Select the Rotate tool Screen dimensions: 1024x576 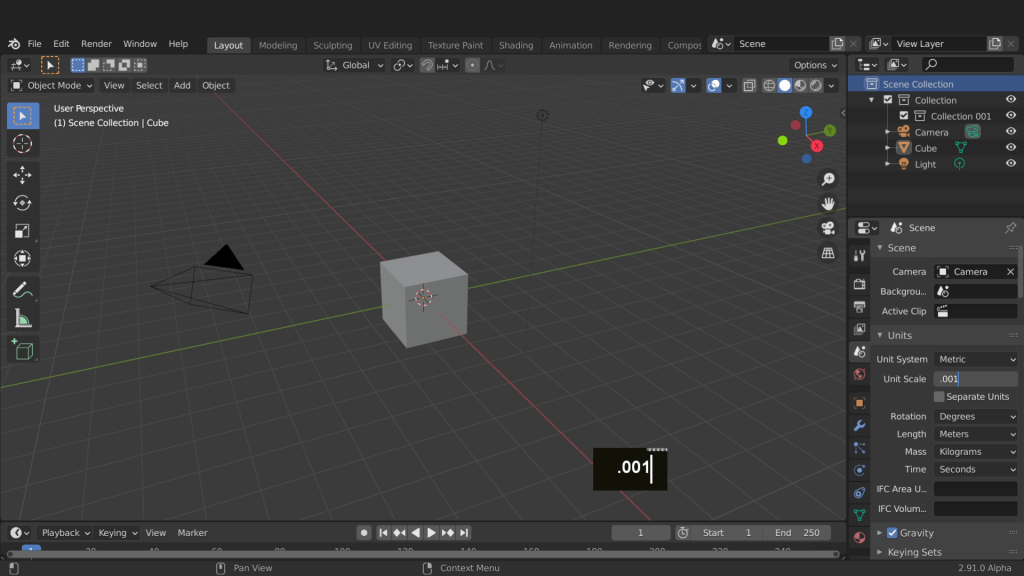pyautogui.click(x=22, y=202)
